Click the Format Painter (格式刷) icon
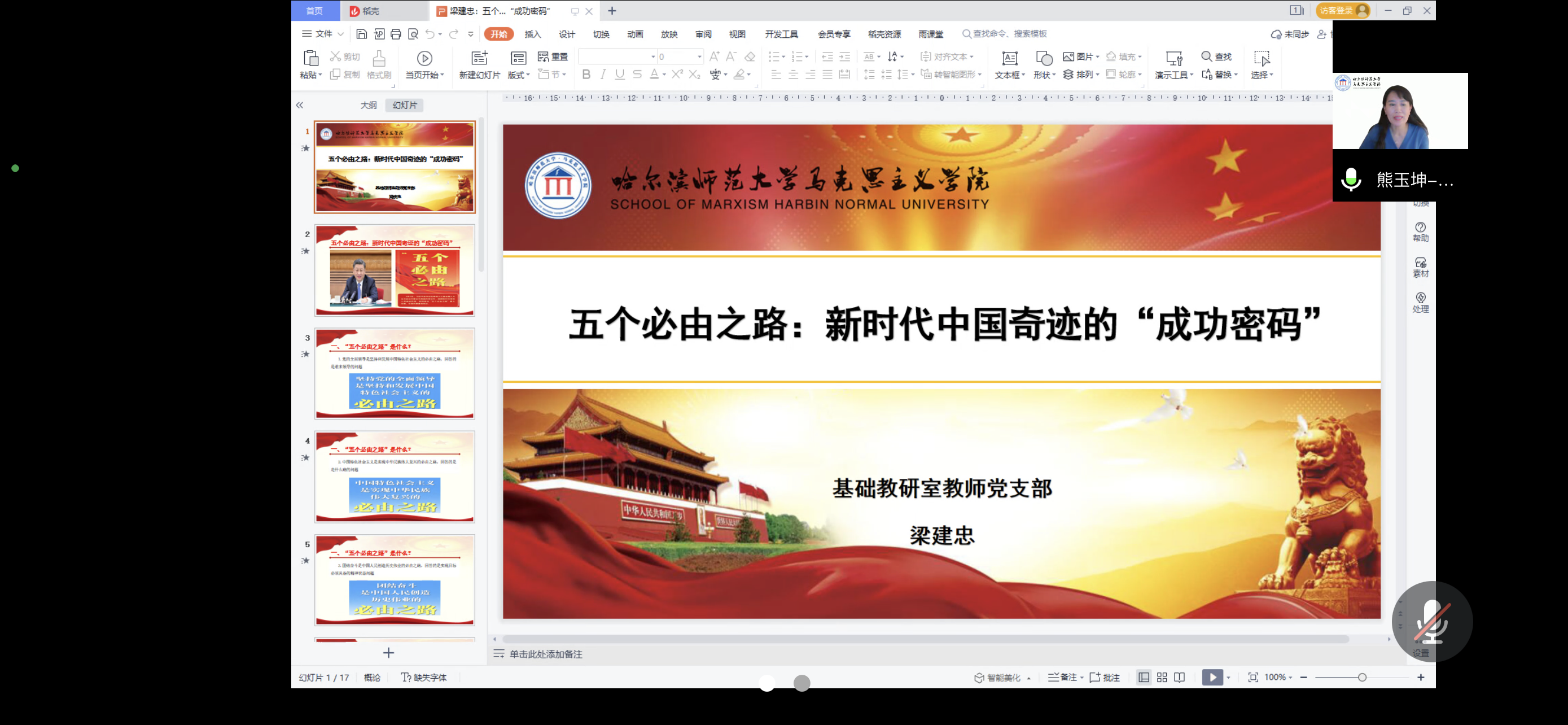The image size is (1568, 725). click(379, 65)
